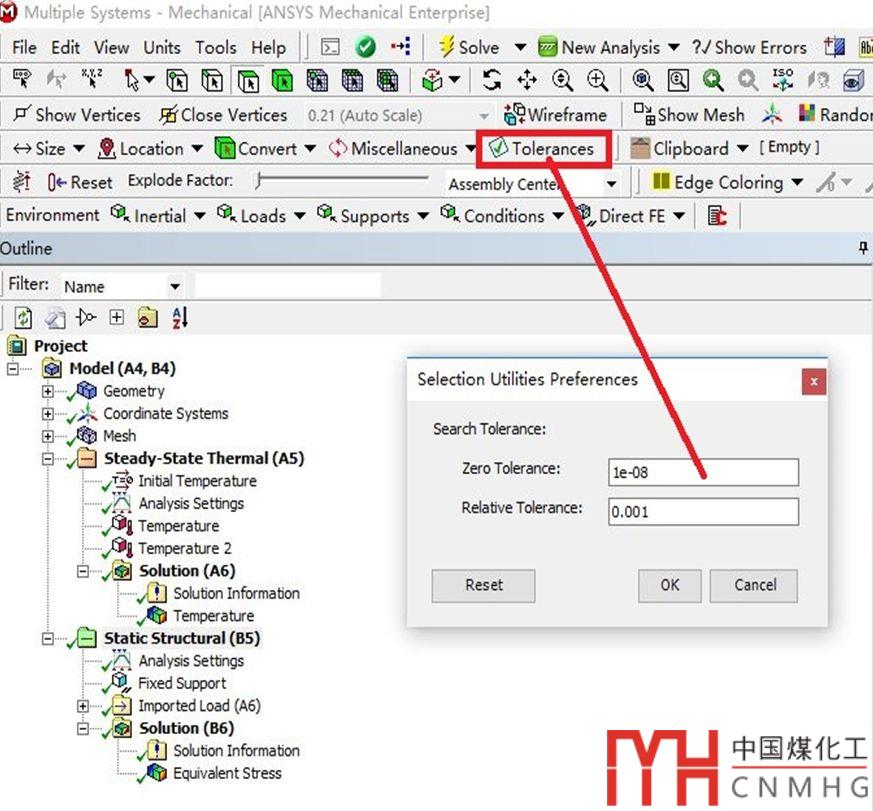Open New Analysis menu
This screenshot has height=811, width=873.
tap(609, 48)
